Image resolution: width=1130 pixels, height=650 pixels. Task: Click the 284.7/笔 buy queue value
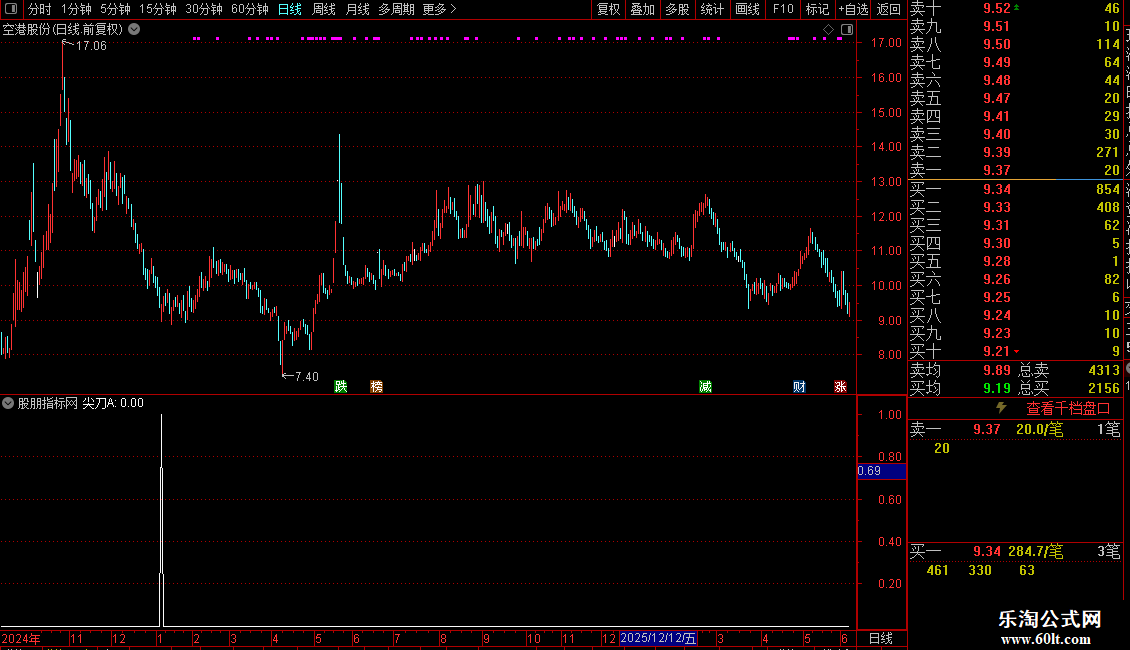[x=1036, y=551]
